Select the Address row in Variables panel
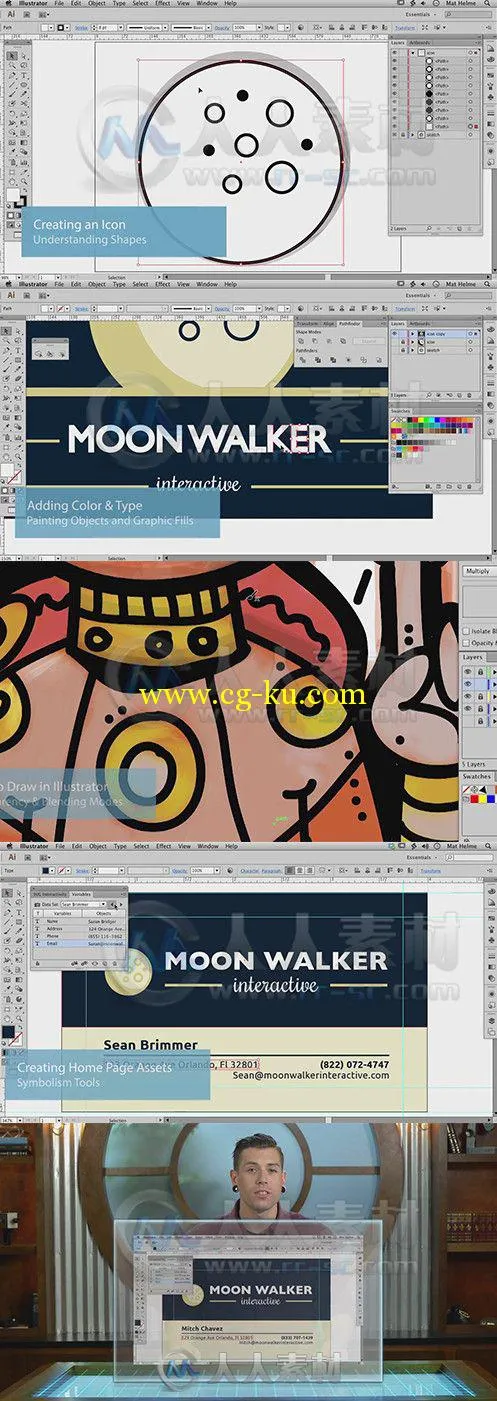Image resolution: width=497 pixels, height=1401 pixels. pos(79,928)
